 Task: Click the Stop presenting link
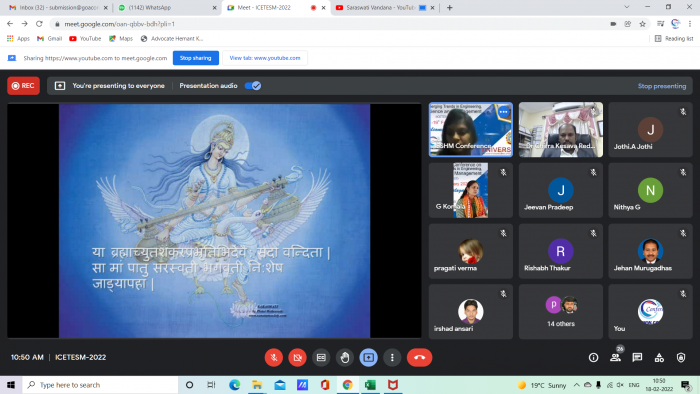click(x=662, y=86)
